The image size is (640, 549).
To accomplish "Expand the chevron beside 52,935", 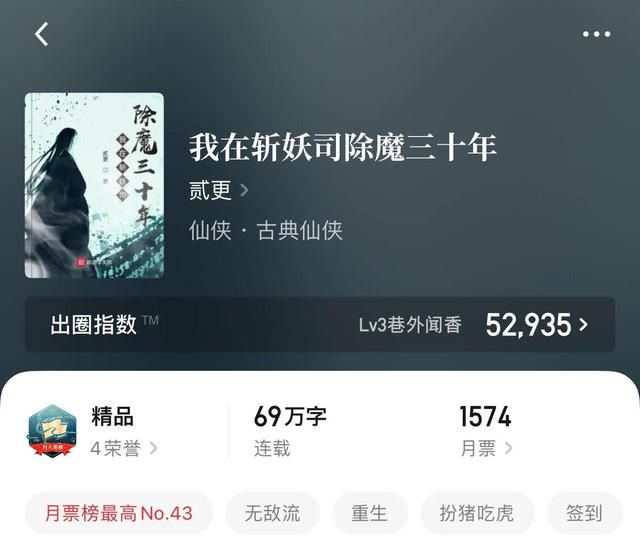I will coord(584,325).
